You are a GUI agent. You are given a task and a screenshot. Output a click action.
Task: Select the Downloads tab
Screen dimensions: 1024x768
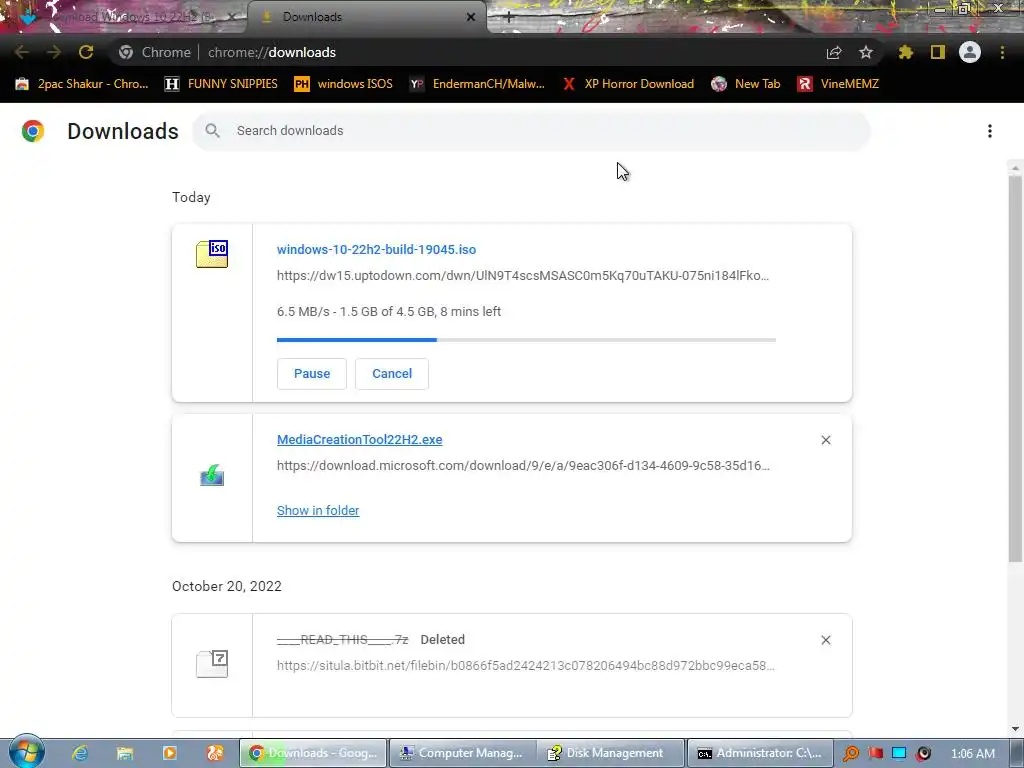pyautogui.click(x=367, y=17)
